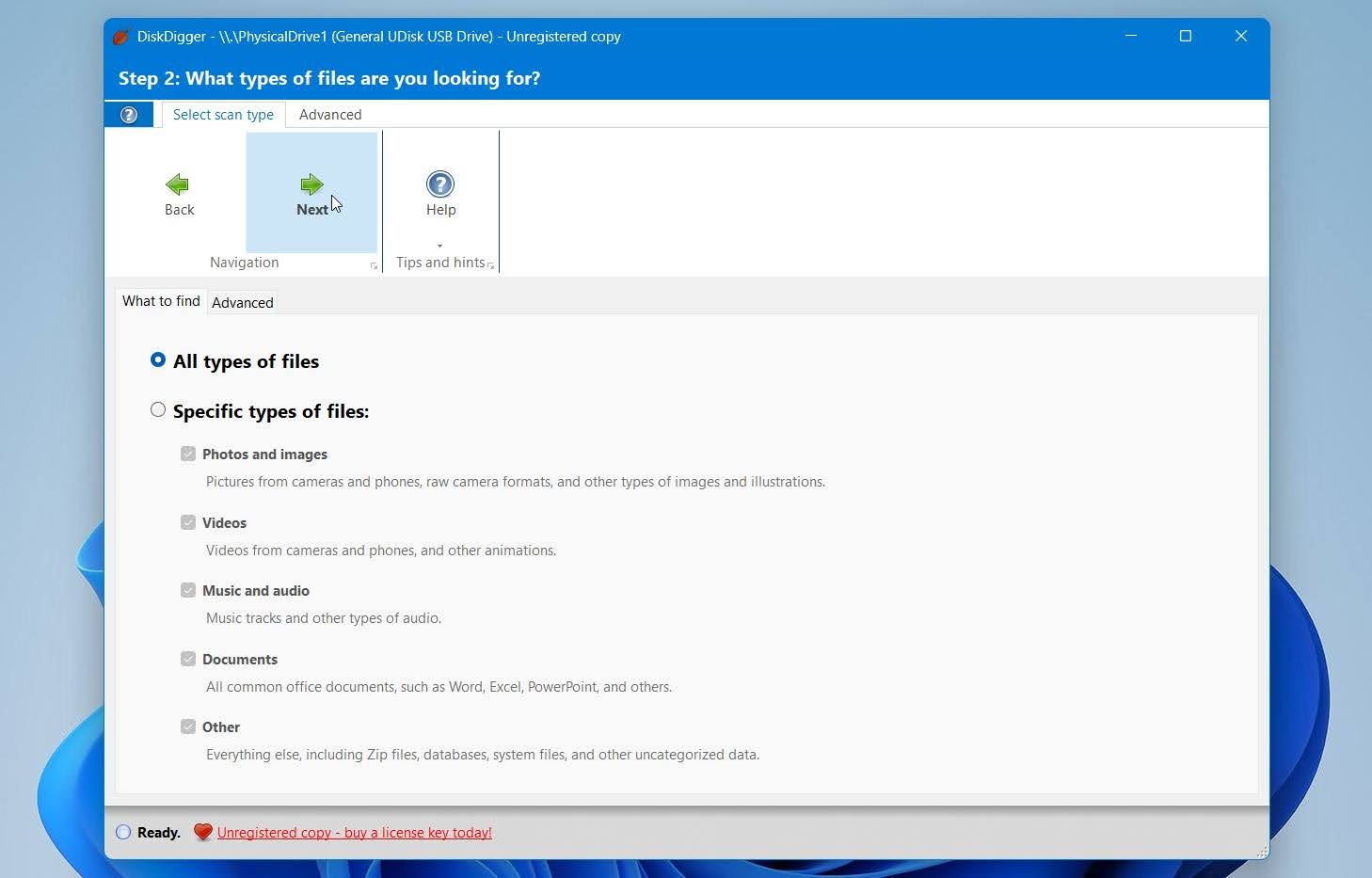Click the 'Pictures from cameras and phones' description

[x=516, y=482]
